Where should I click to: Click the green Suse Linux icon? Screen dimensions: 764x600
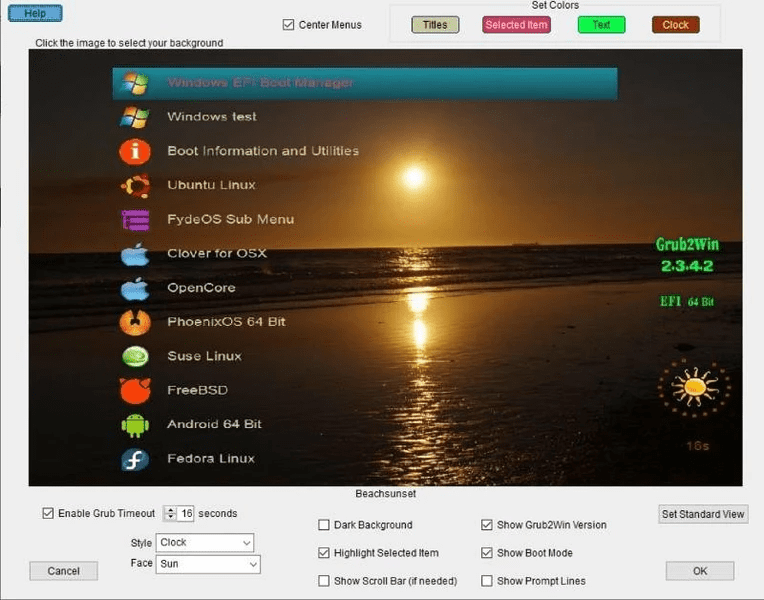tap(135, 356)
